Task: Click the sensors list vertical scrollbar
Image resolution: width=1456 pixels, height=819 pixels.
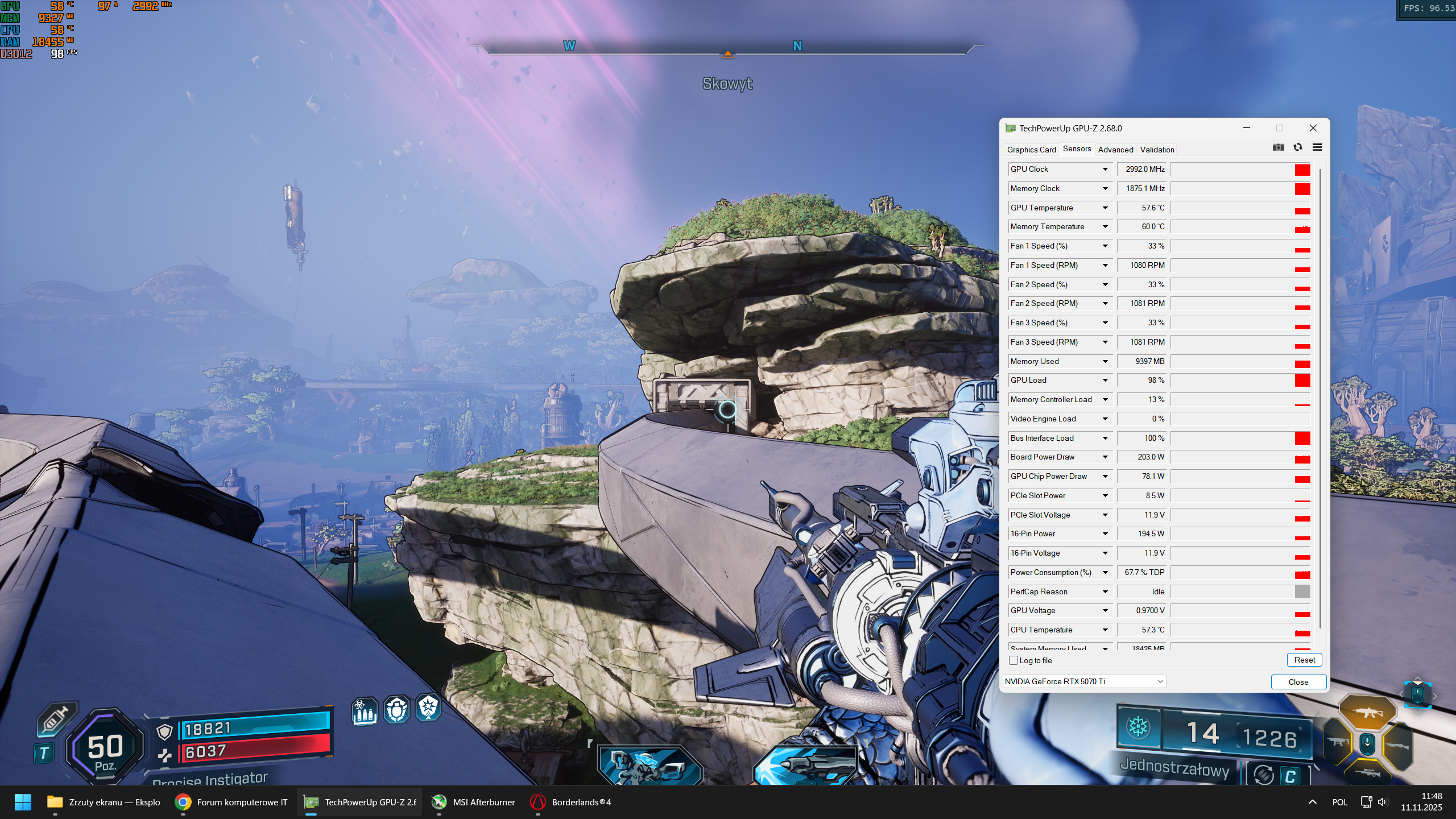Action: click(x=1320, y=398)
